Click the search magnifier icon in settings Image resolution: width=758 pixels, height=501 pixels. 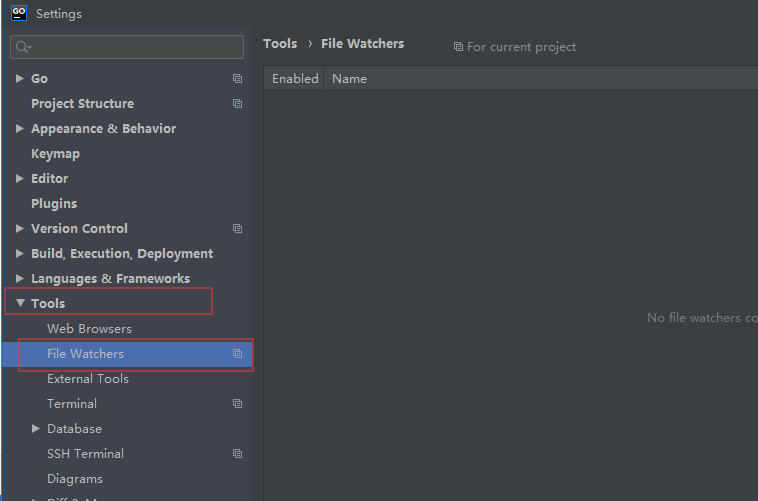(x=22, y=47)
